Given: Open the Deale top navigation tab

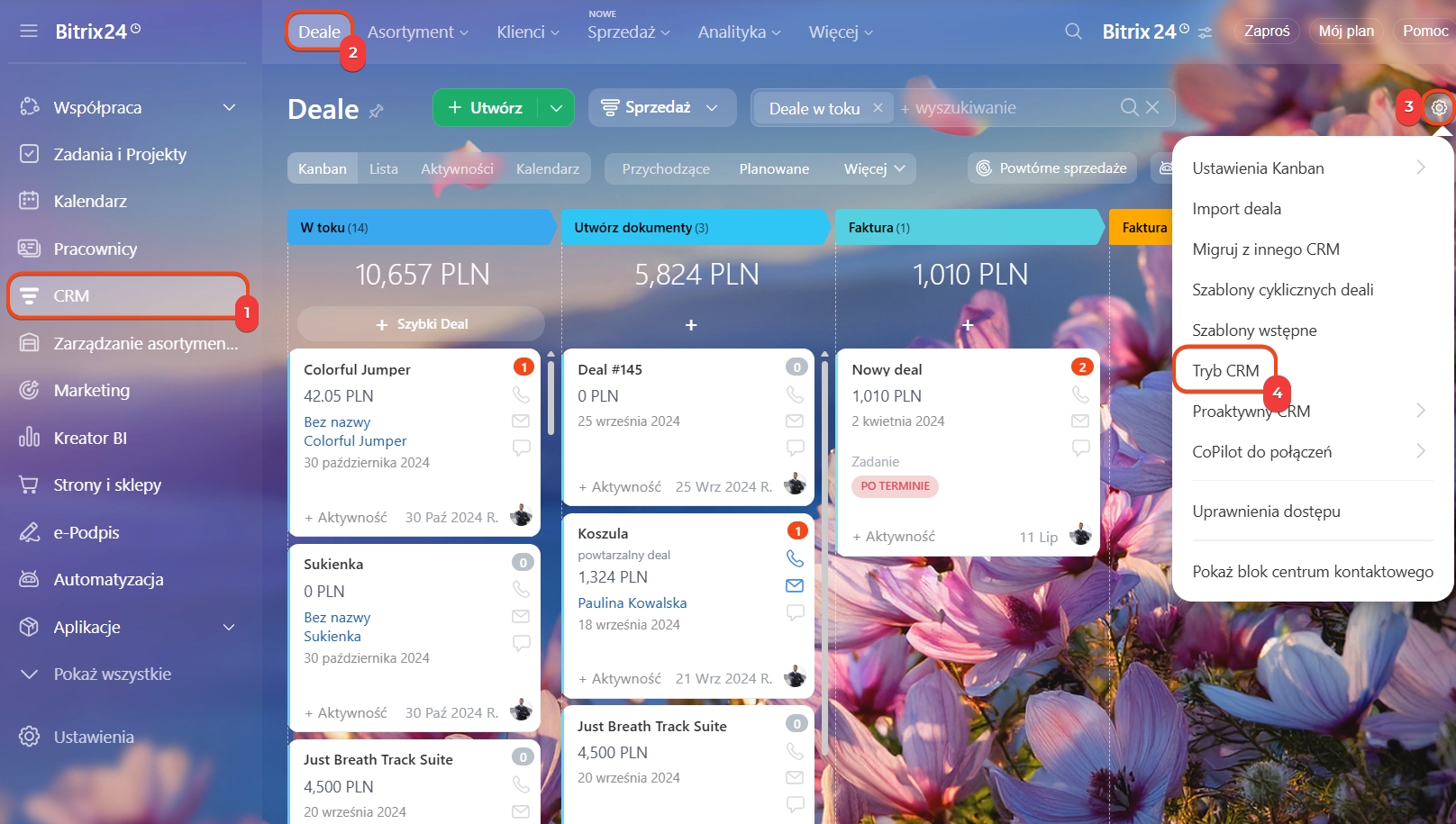Looking at the screenshot, I should [319, 32].
